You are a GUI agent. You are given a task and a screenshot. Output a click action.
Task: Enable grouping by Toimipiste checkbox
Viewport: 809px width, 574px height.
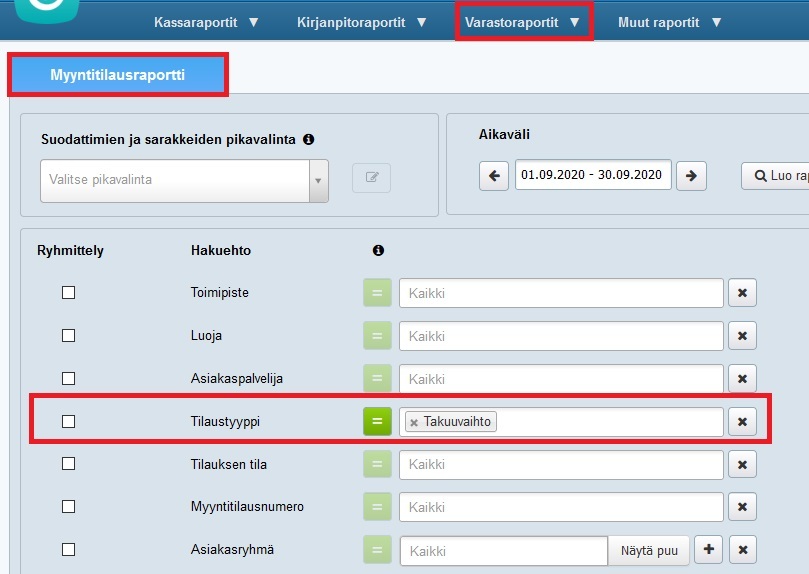(x=68, y=293)
